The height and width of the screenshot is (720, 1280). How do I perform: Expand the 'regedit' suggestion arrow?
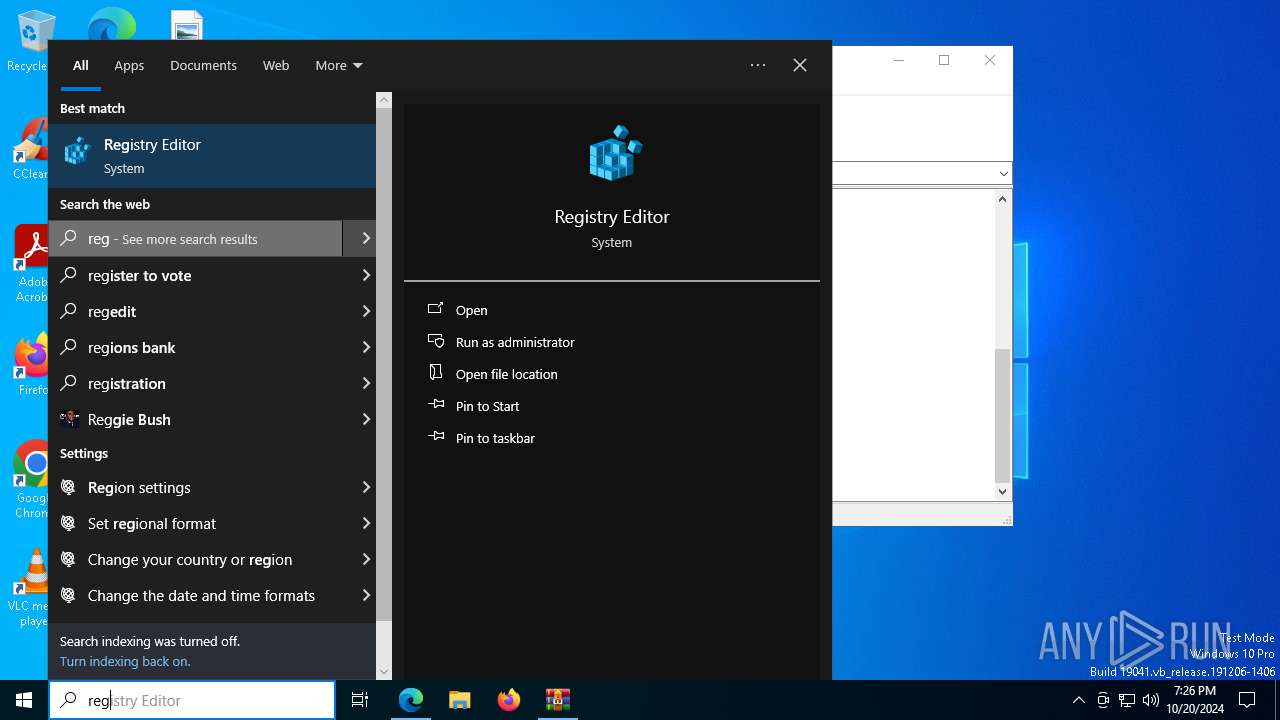365,311
